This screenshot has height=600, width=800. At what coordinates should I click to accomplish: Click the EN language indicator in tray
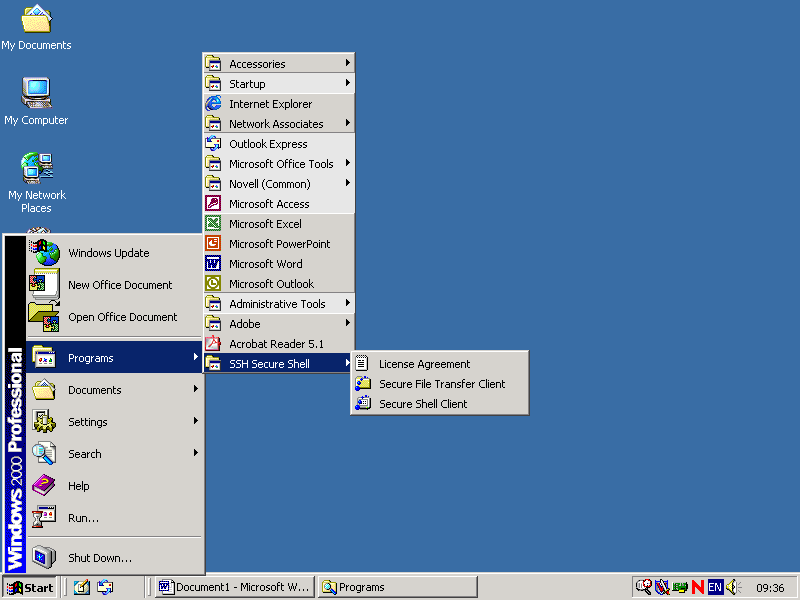(x=715, y=587)
